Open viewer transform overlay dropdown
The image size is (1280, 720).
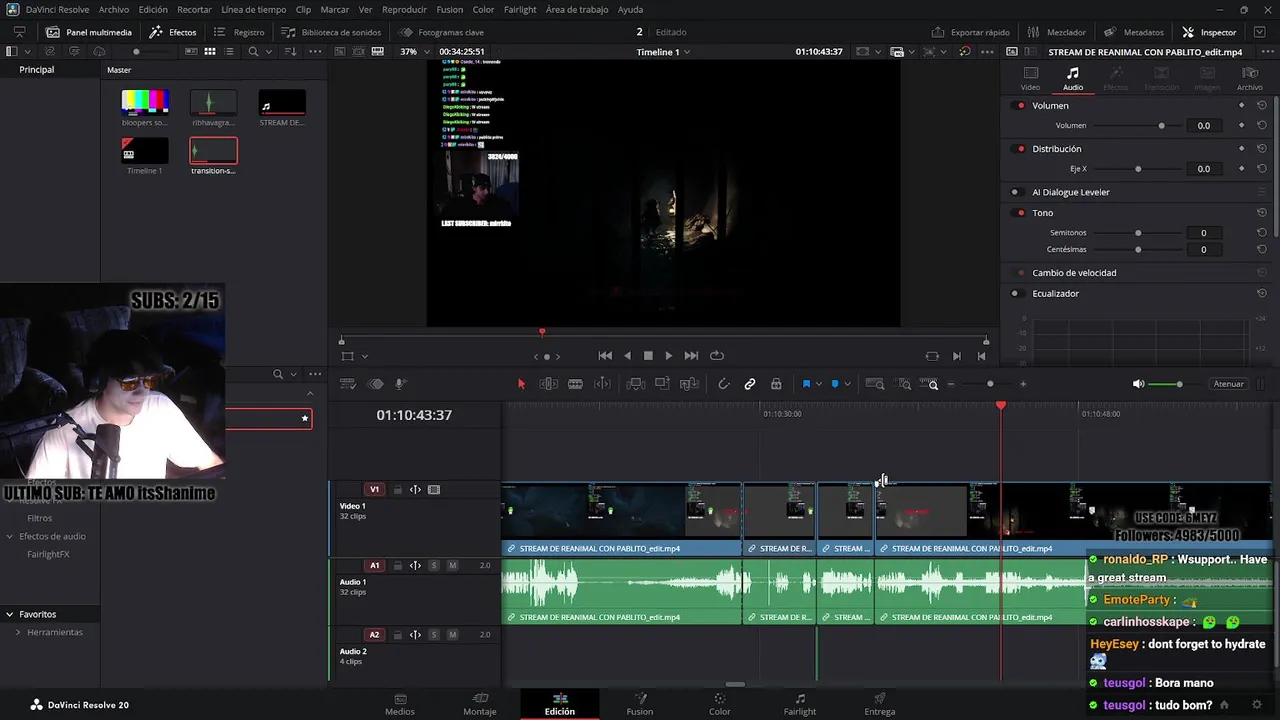[364, 356]
